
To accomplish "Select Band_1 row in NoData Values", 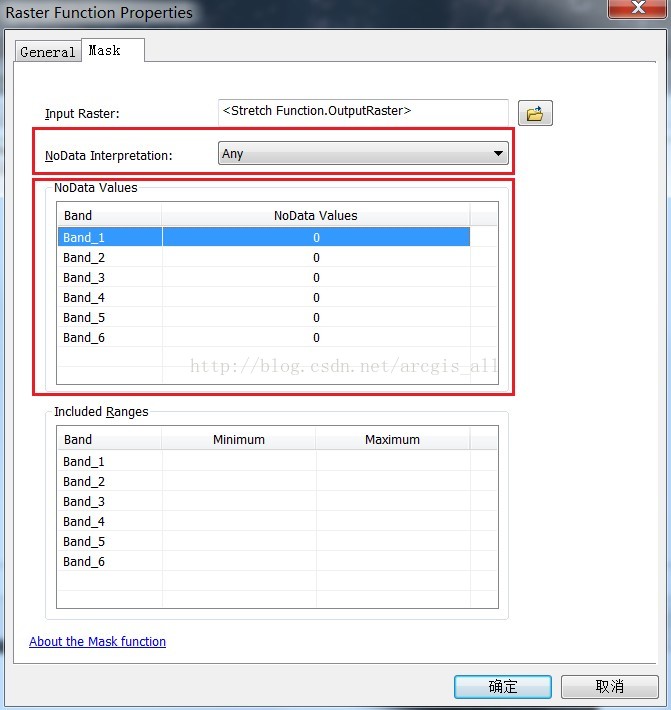I will 264,237.
